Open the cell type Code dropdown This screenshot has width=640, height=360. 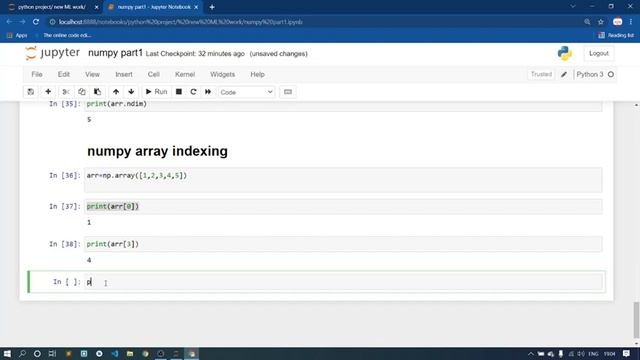pyautogui.click(x=247, y=92)
